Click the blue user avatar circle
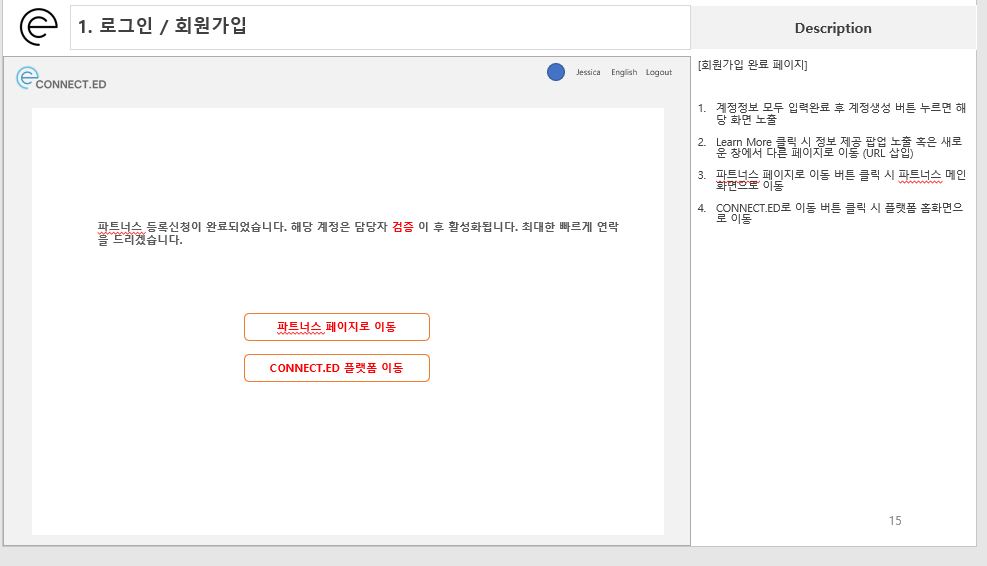Viewport: 987px width, 566px height. click(556, 72)
